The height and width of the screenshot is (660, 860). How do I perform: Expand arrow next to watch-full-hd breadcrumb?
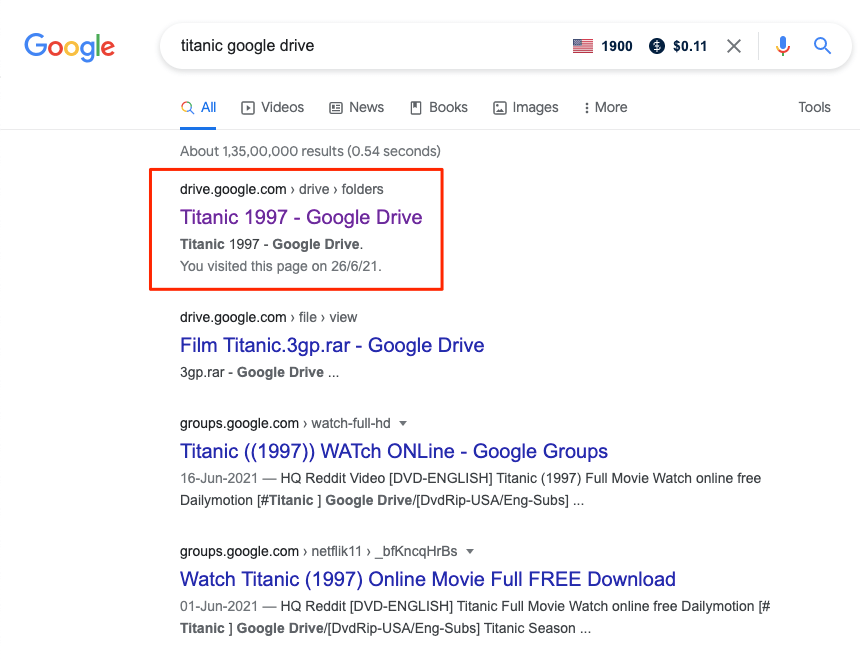403,424
